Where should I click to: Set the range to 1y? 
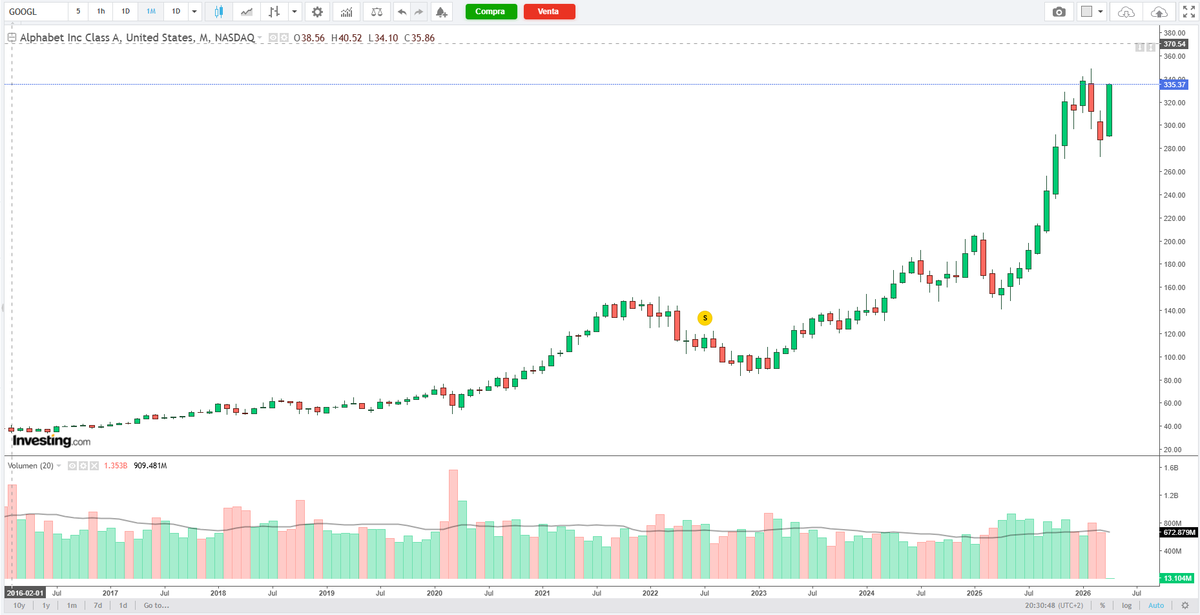46,605
